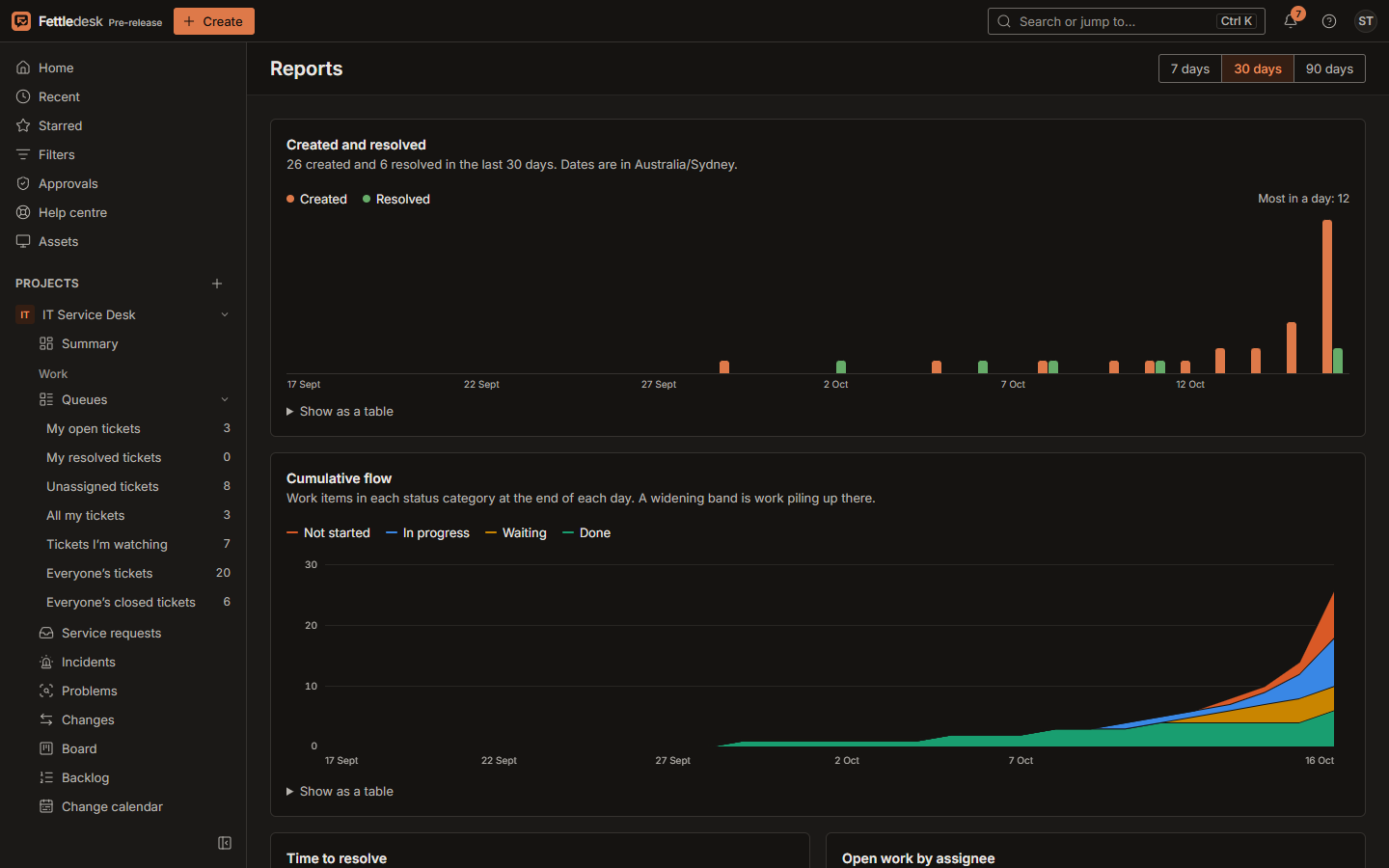The height and width of the screenshot is (868, 1389).
Task: Expand Show as a table under Cumulative flow
Action: point(340,791)
